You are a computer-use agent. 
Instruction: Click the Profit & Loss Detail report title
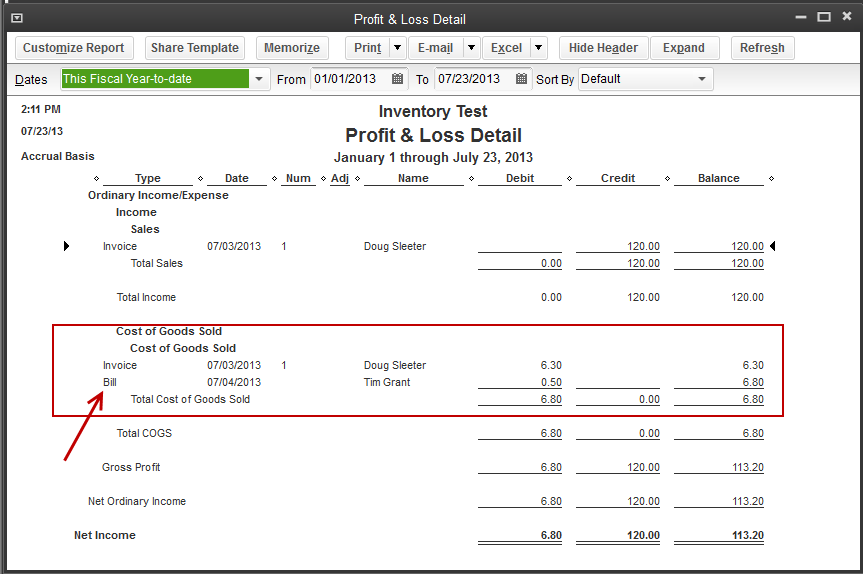point(433,135)
